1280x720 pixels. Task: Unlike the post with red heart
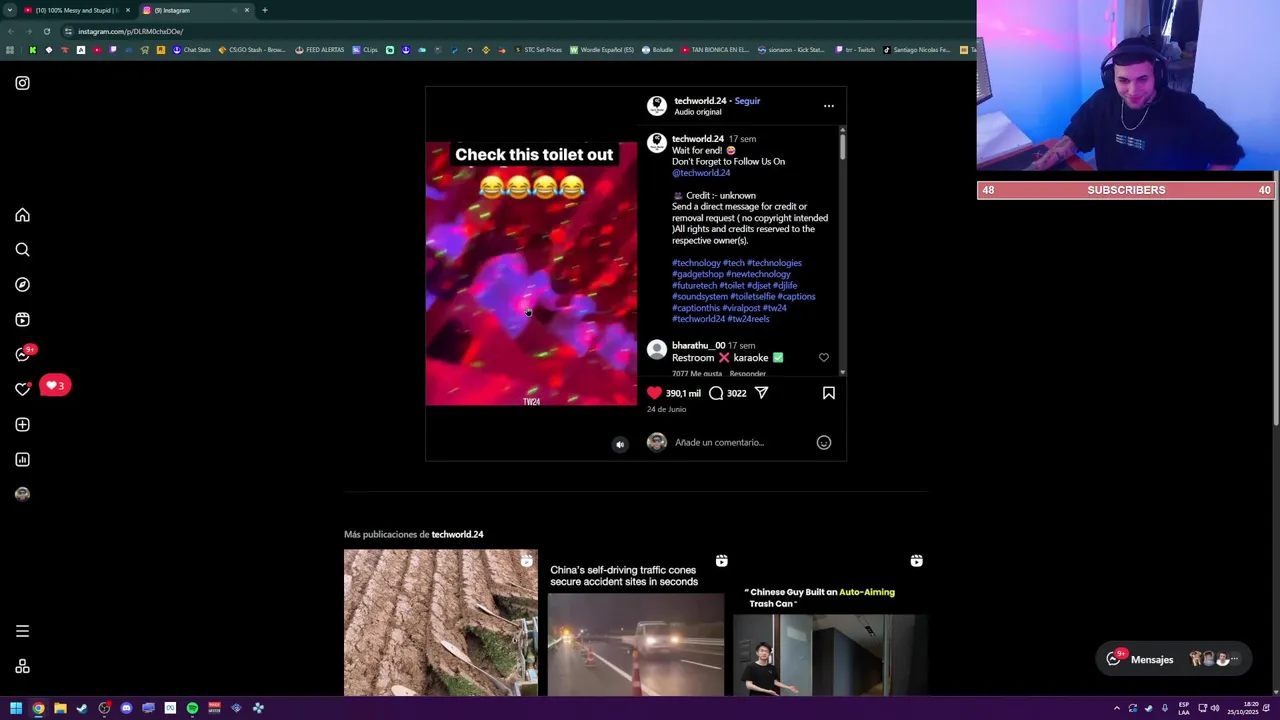point(654,393)
